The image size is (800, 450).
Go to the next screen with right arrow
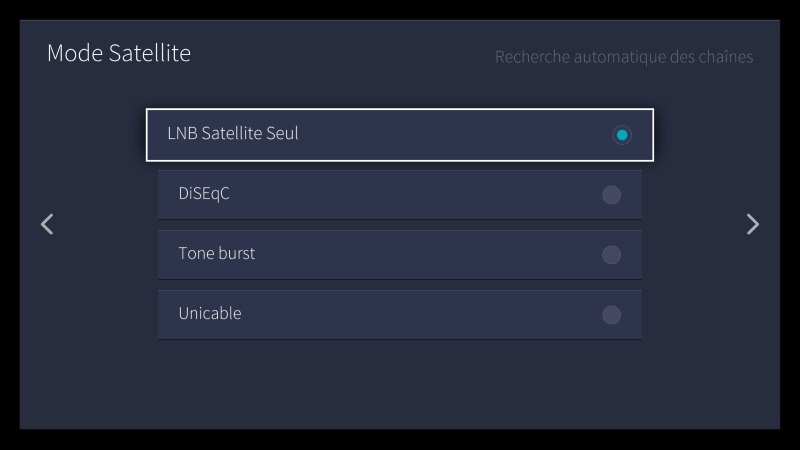pyautogui.click(x=753, y=224)
